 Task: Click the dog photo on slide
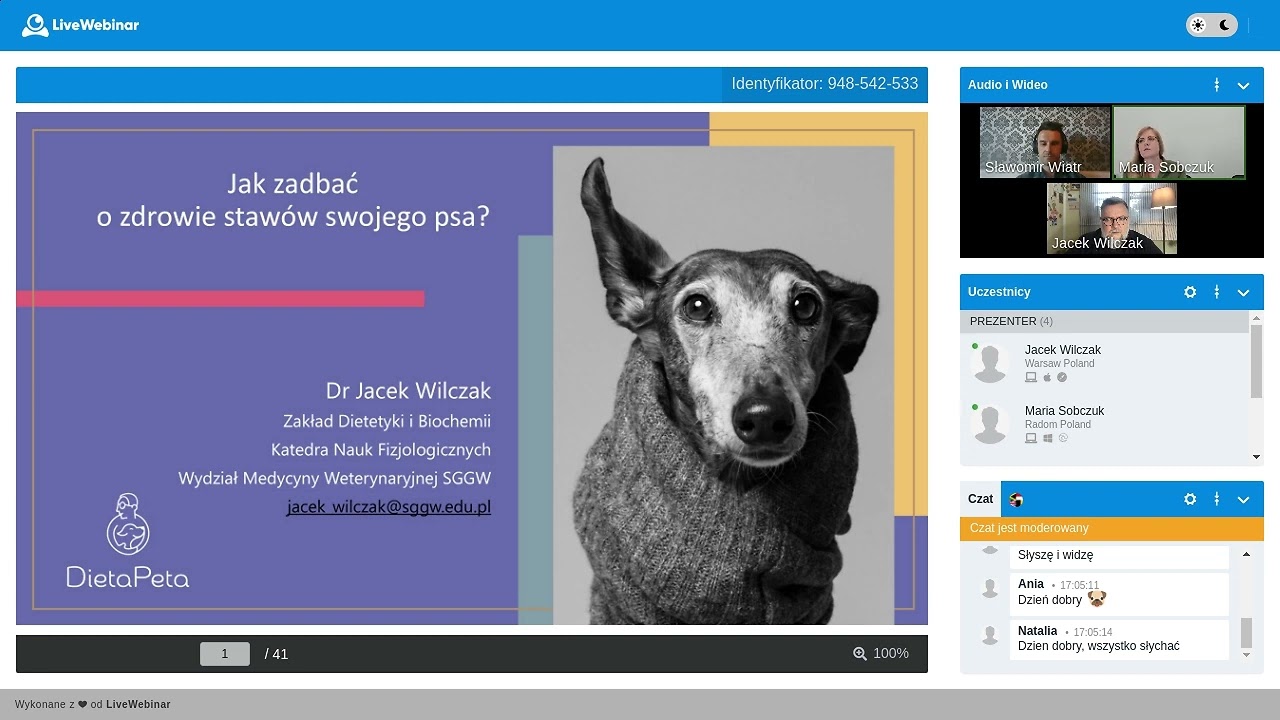[x=724, y=386]
